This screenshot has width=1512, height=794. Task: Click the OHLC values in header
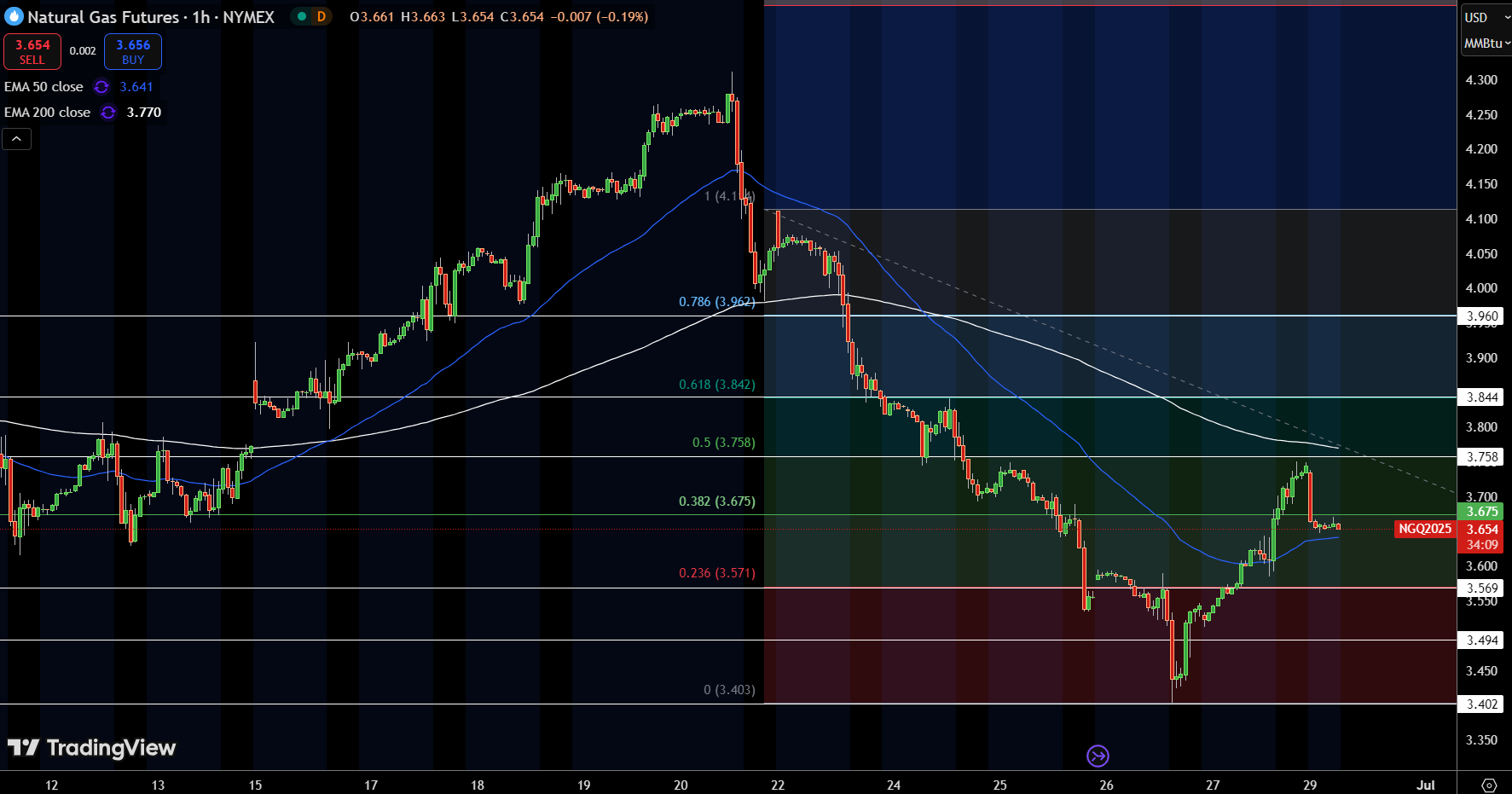point(498,17)
